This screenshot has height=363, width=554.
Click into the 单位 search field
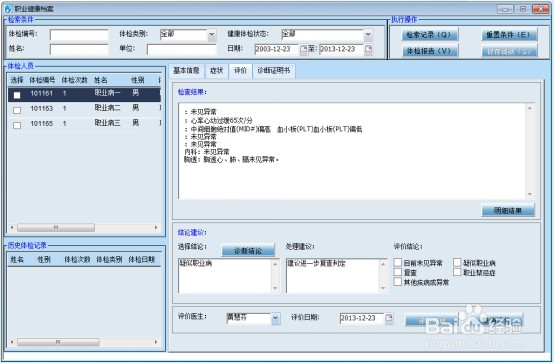pos(182,49)
